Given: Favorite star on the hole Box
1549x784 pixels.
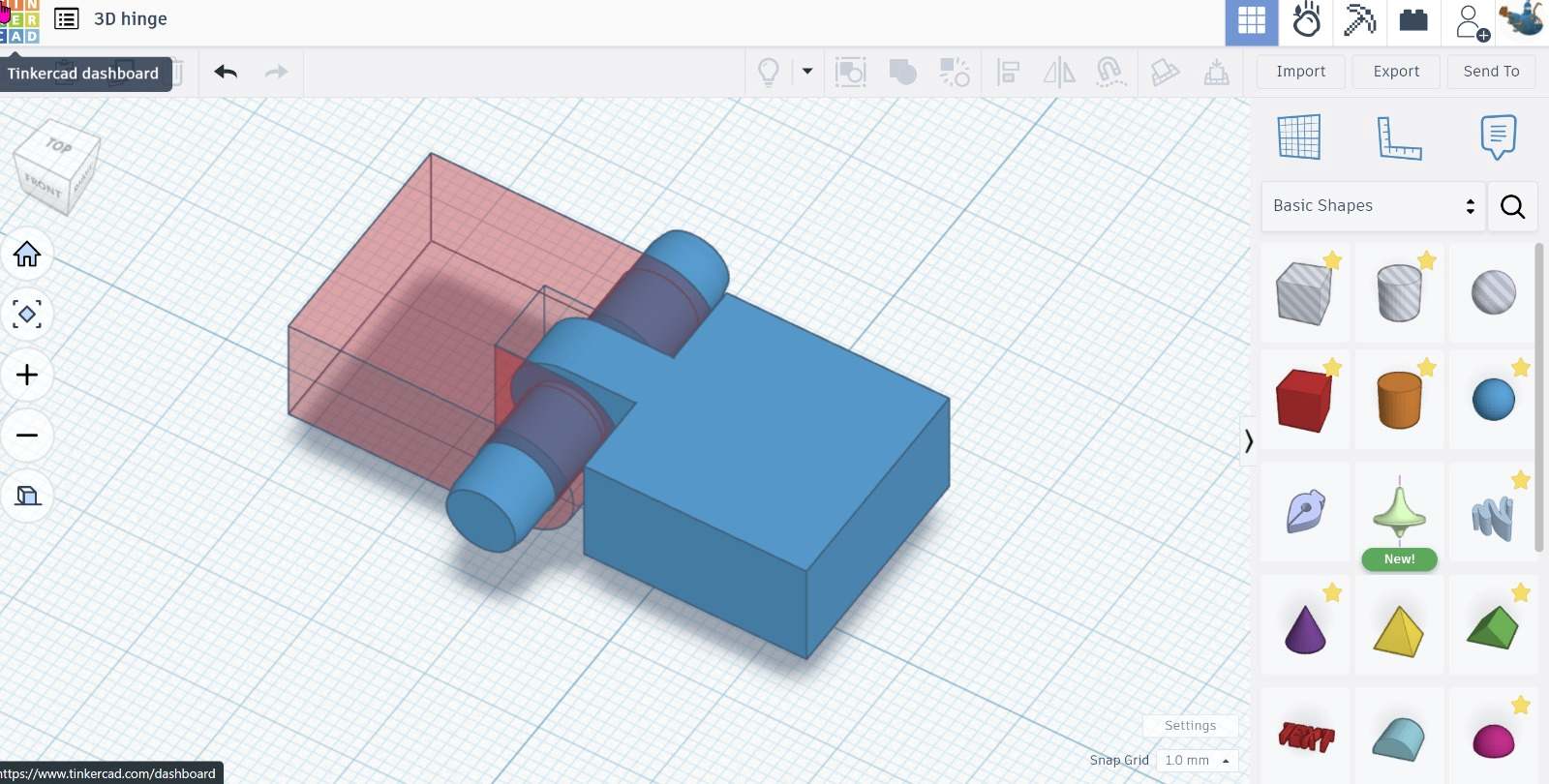Looking at the screenshot, I should (1332, 259).
